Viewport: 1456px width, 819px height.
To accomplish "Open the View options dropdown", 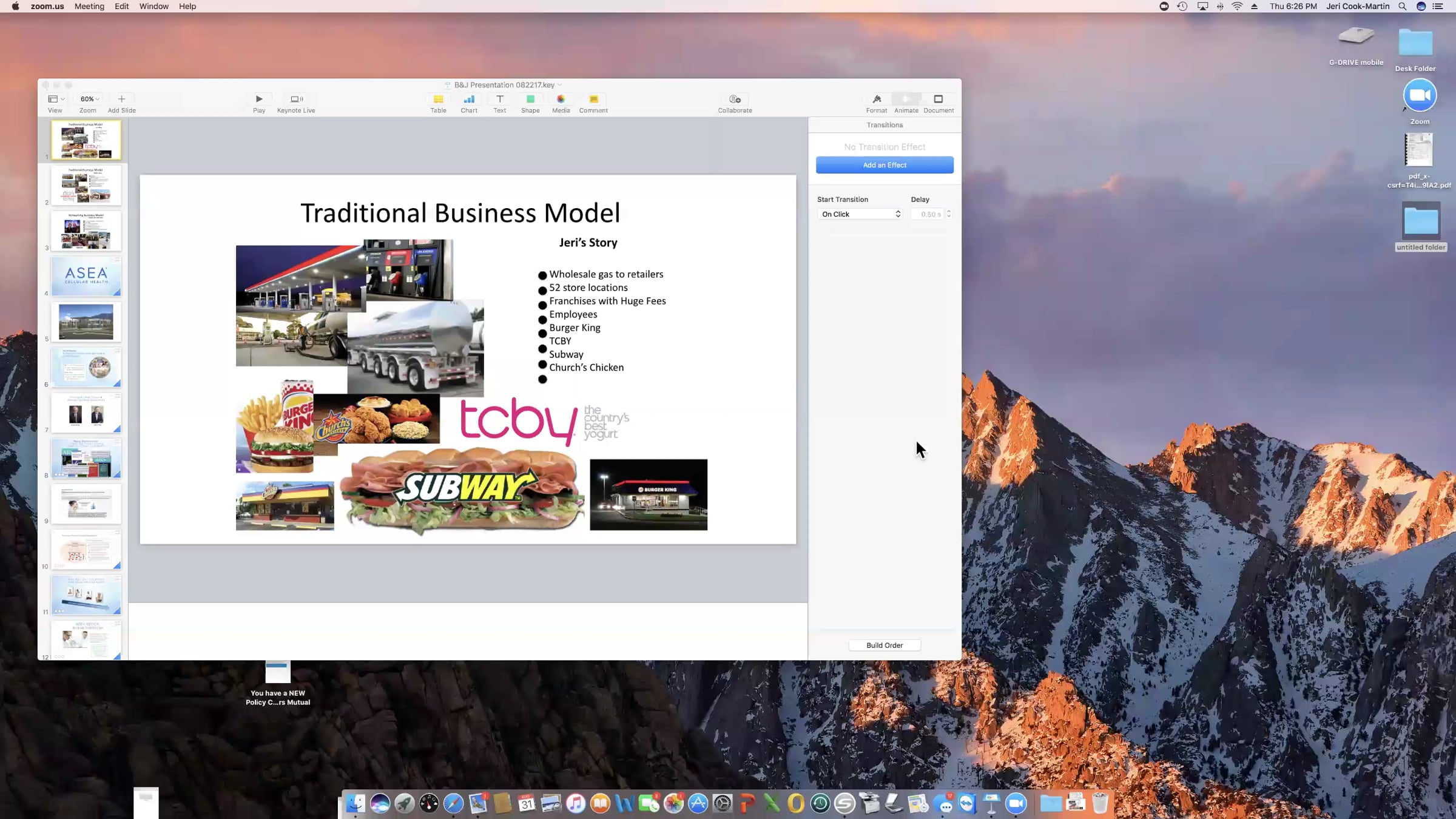I will tap(56, 99).
